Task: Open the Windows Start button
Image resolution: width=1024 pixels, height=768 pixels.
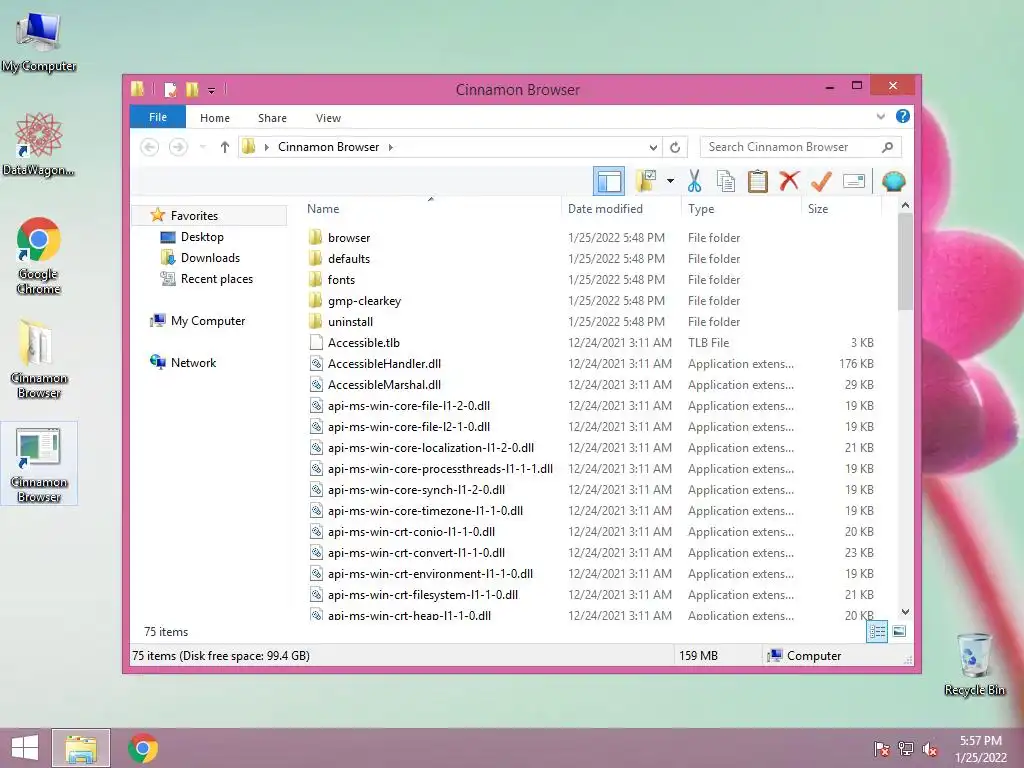Action: click(x=25, y=748)
